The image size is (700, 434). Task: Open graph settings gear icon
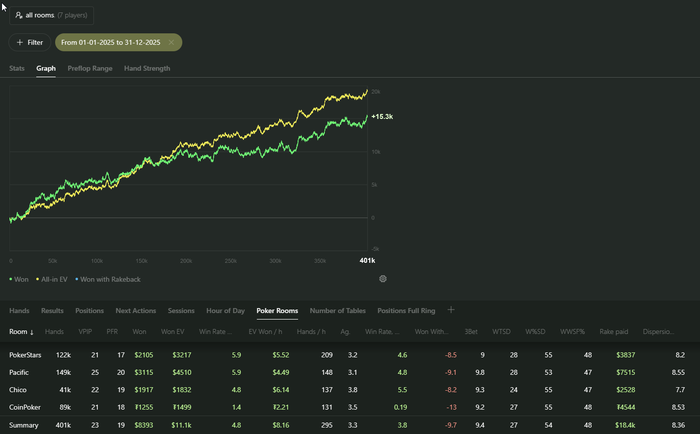383,279
